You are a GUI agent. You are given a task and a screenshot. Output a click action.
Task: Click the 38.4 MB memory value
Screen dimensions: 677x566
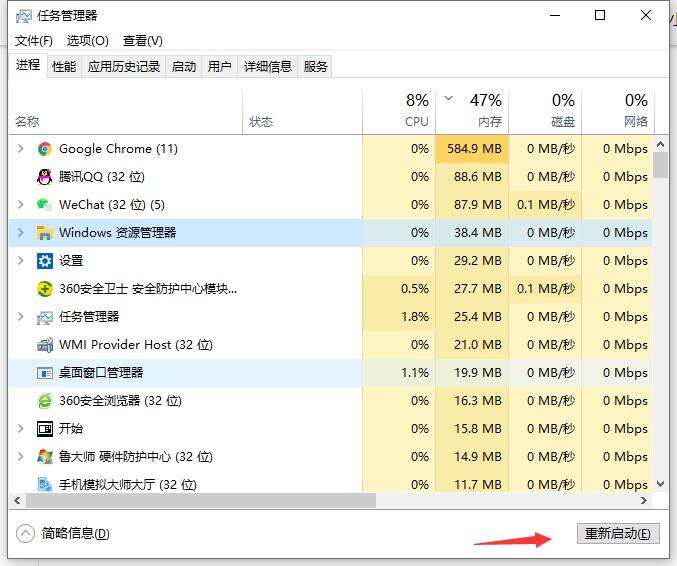[x=478, y=233]
